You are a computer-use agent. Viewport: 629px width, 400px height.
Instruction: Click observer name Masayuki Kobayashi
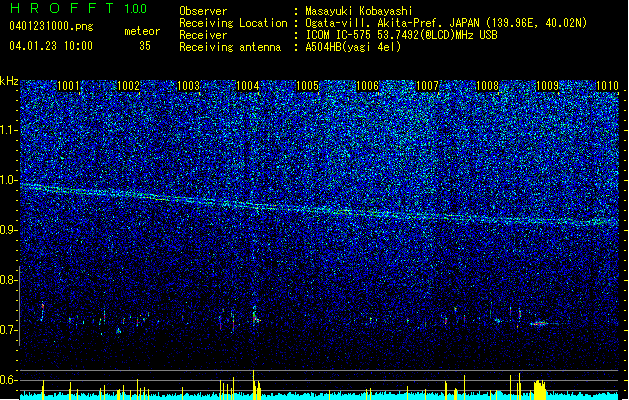359,11
